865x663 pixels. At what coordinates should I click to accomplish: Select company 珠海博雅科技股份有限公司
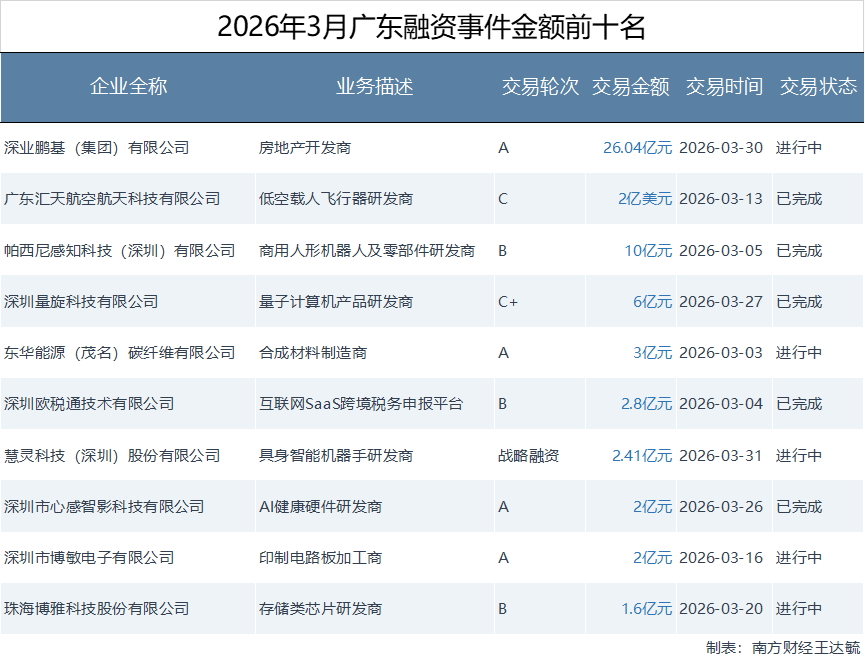tap(96, 609)
